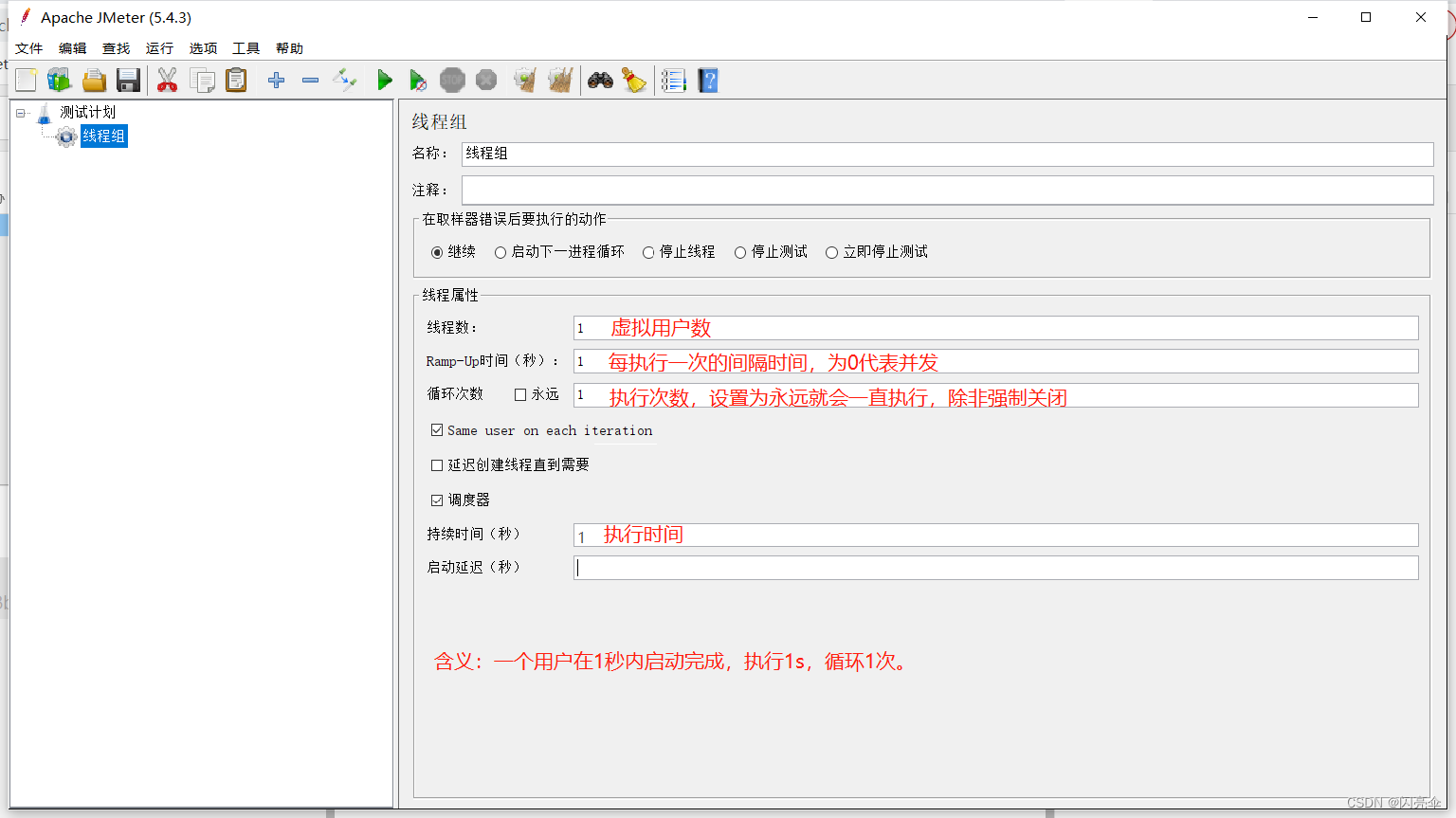Select the 停止测试 radio button
Screen dimensions: 1456x818
(x=740, y=252)
